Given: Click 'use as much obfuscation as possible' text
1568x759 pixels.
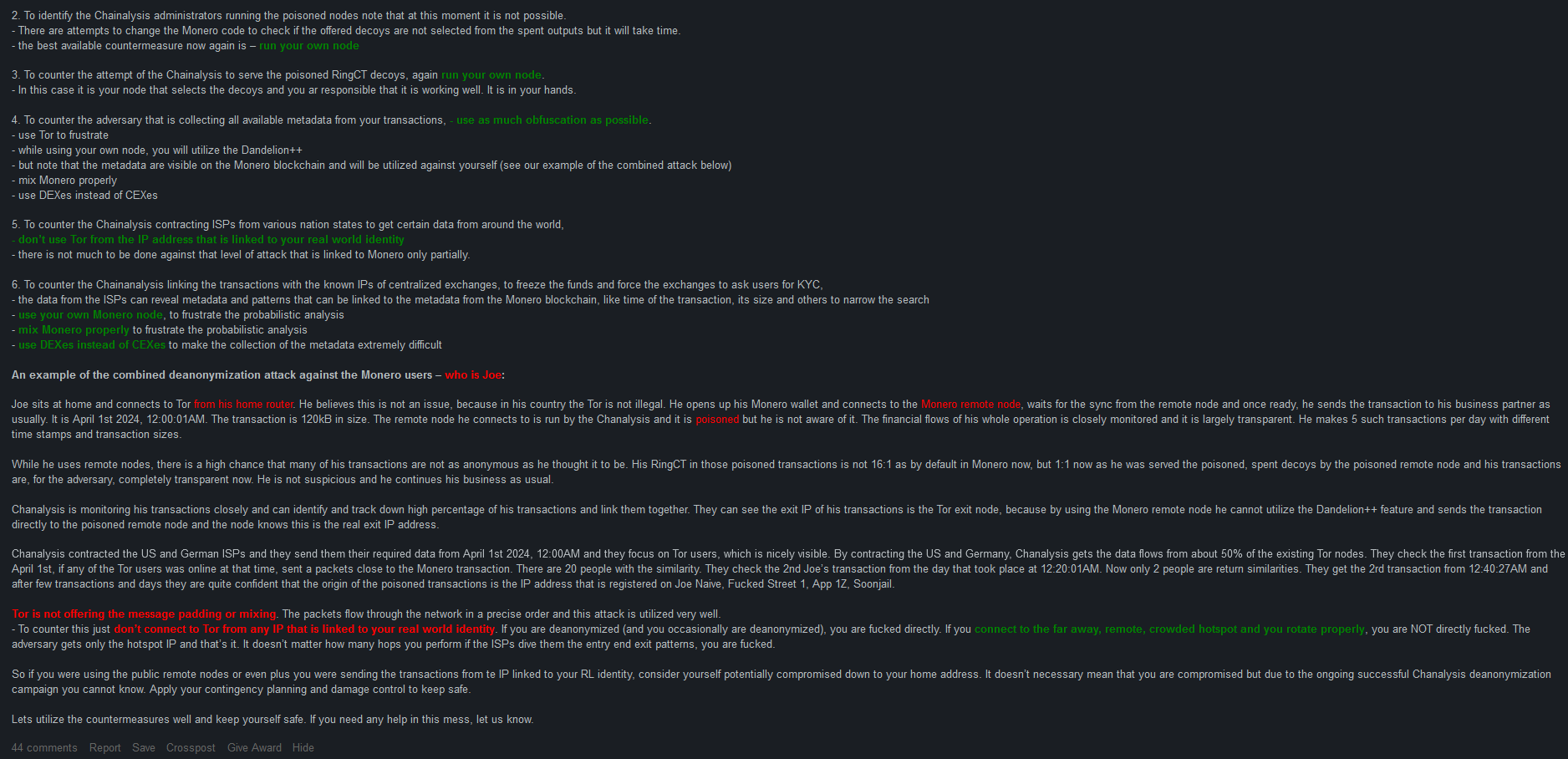Looking at the screenshot, I should tap(552, 120).
